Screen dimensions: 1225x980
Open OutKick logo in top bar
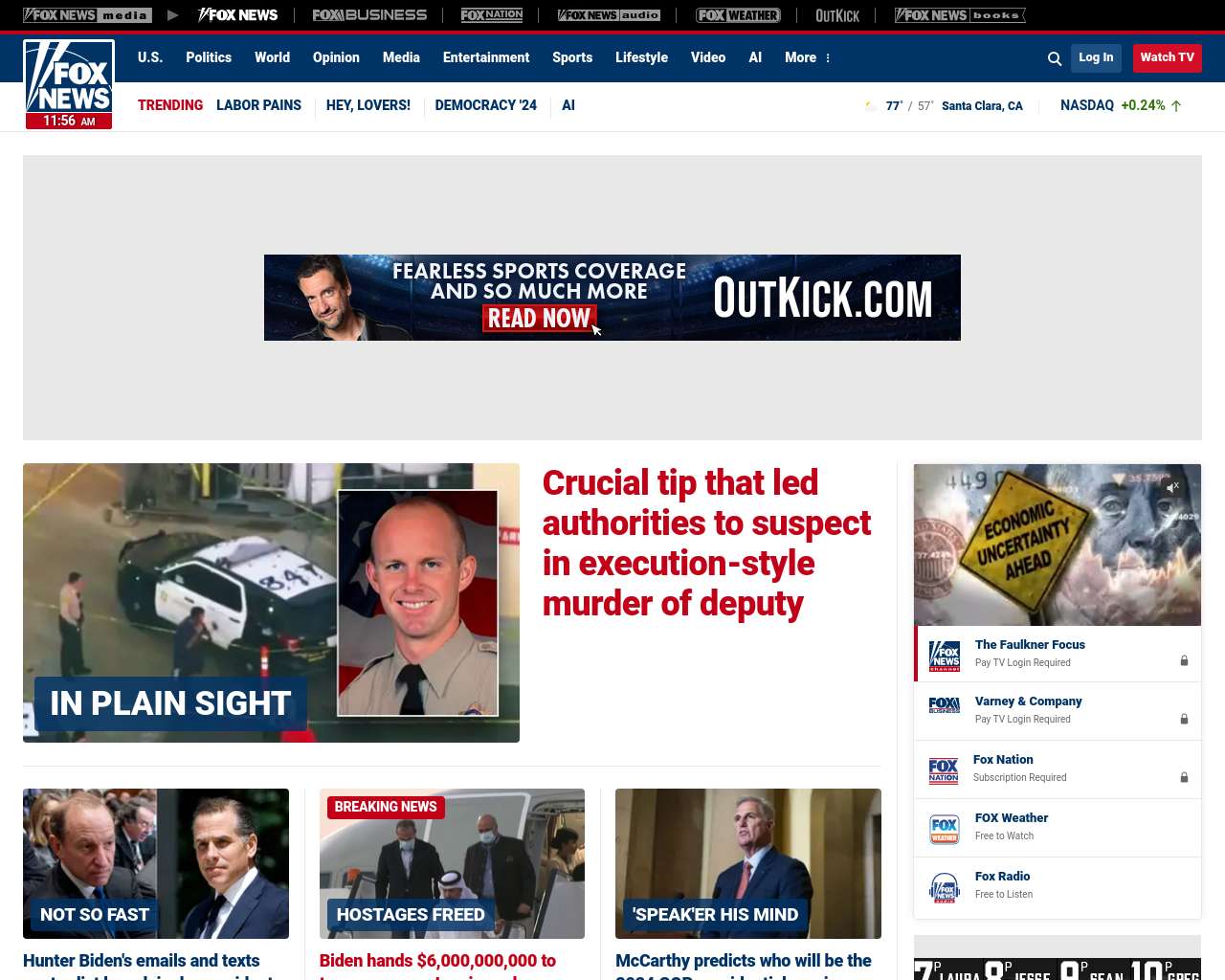click(837, 15)
